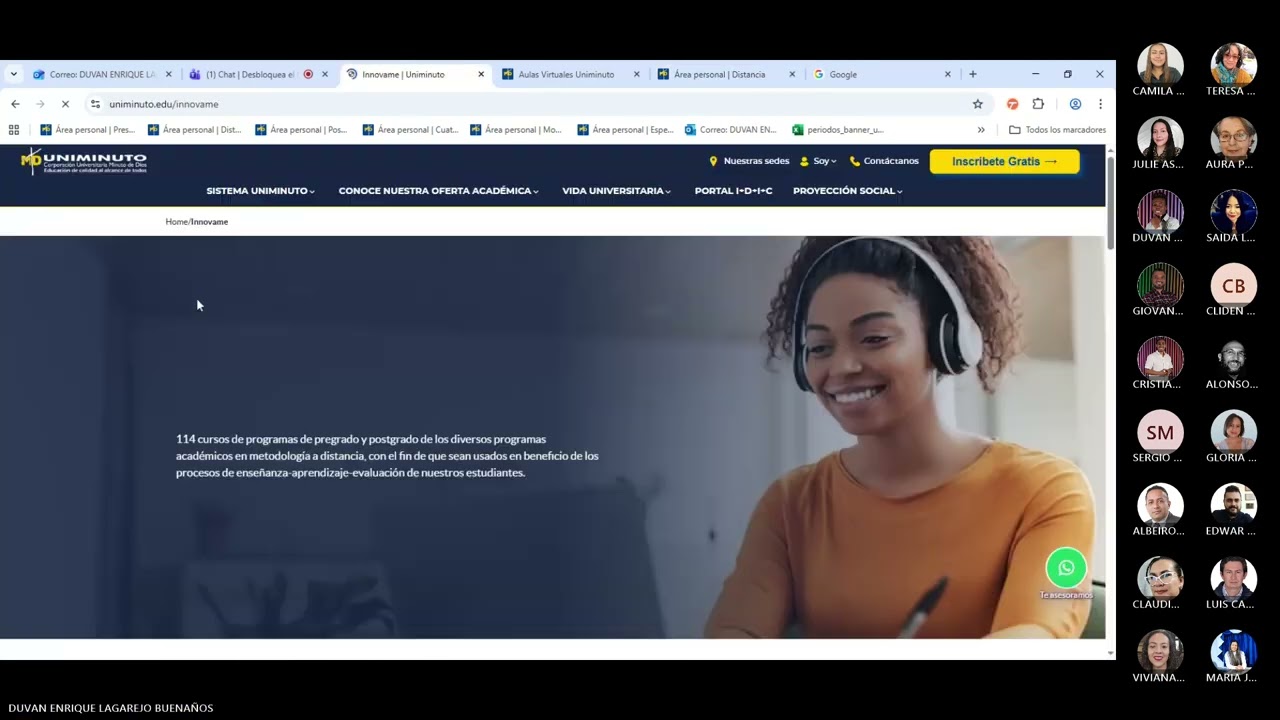Click Home in breadcrumb
The image size is (1280, 720).
coord(176,222)
